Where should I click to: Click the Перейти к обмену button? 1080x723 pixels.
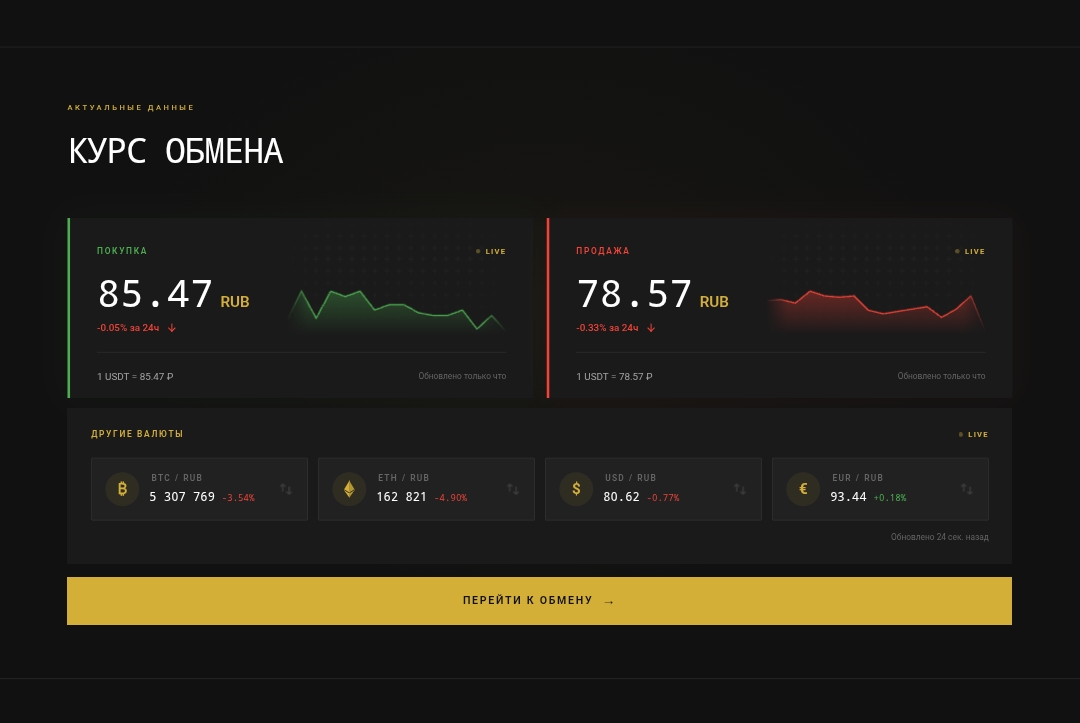(x=539, y=601)
